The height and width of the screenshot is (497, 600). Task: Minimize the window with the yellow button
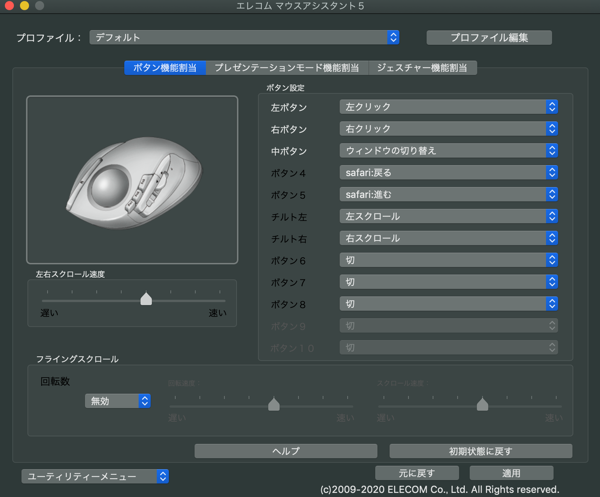(x=24, y=5)
